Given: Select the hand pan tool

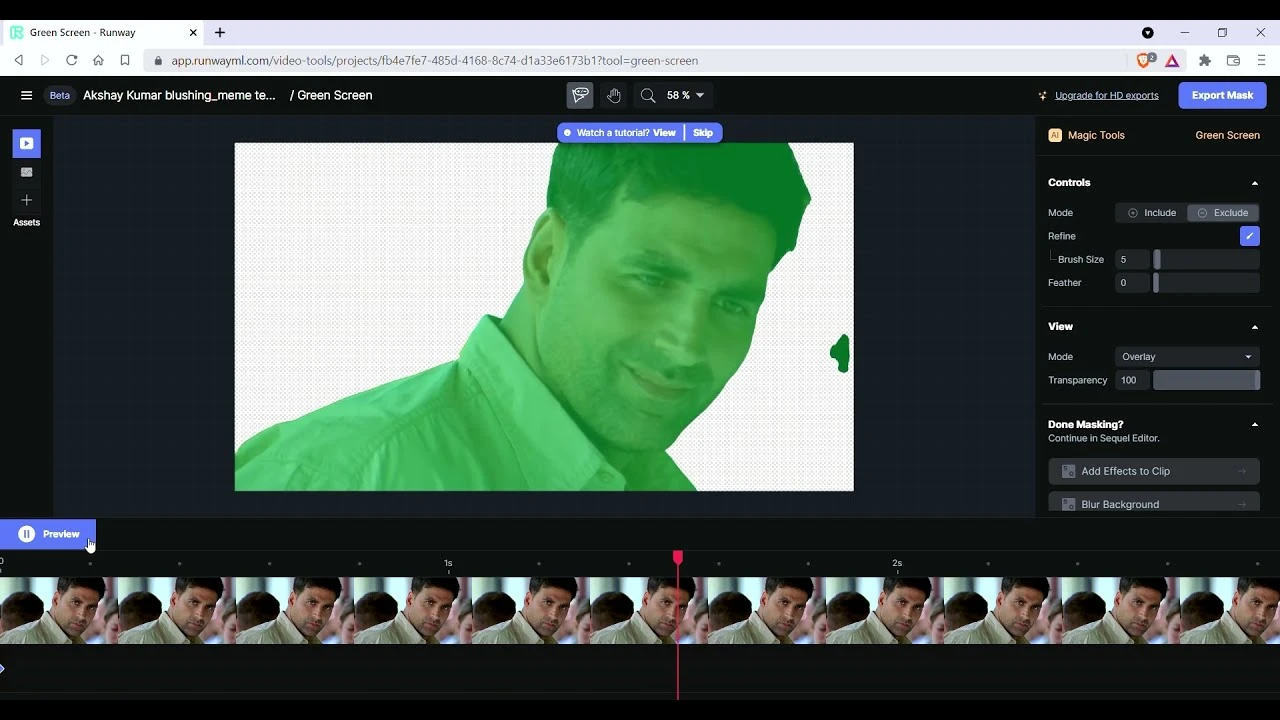Looking at the screenshot, I should (x=614, y=95).
